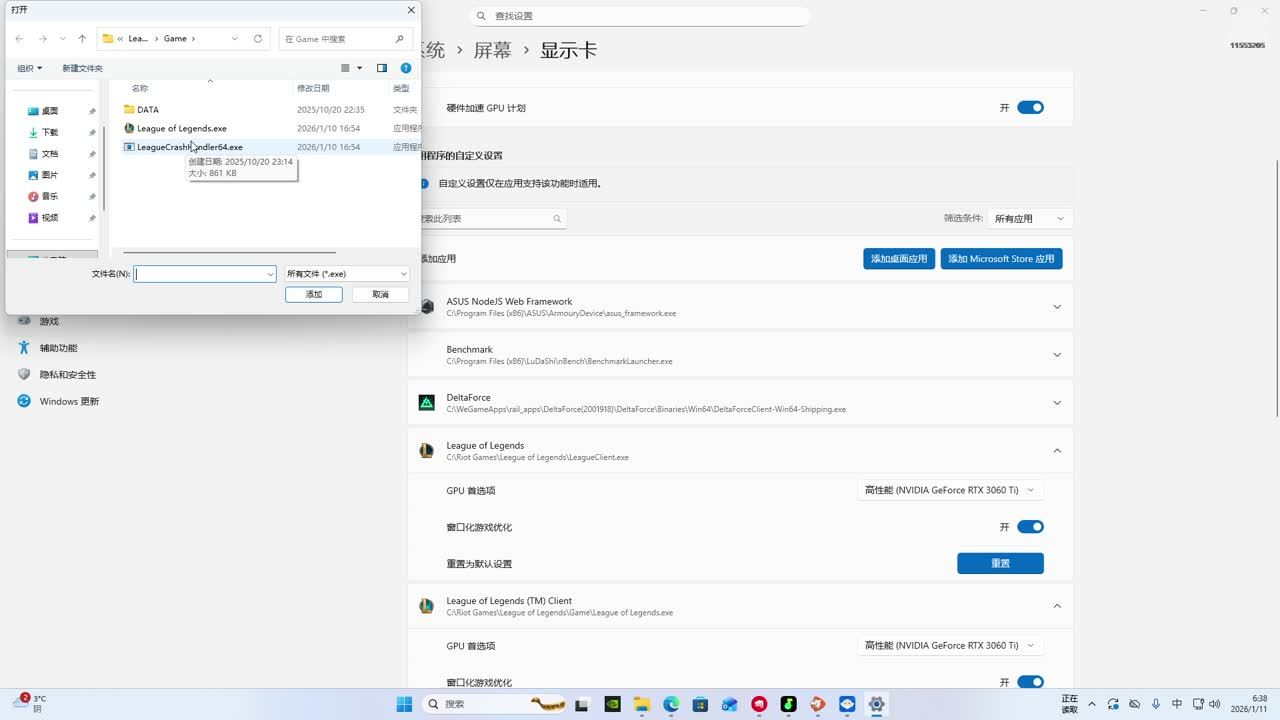Toggle the preview pane in file dialog
Viewport: 1280px width, 720px height.
[x=382, y=68]
